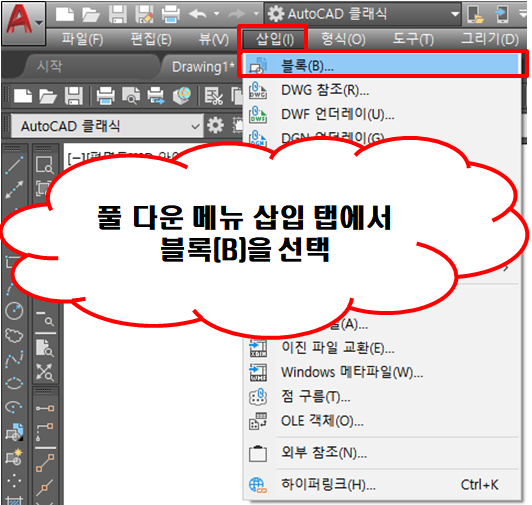The width and height of the screenshot is (532, 505).
Task: Select 블록(B)... from the Insert menu
Action: [382, 65]
